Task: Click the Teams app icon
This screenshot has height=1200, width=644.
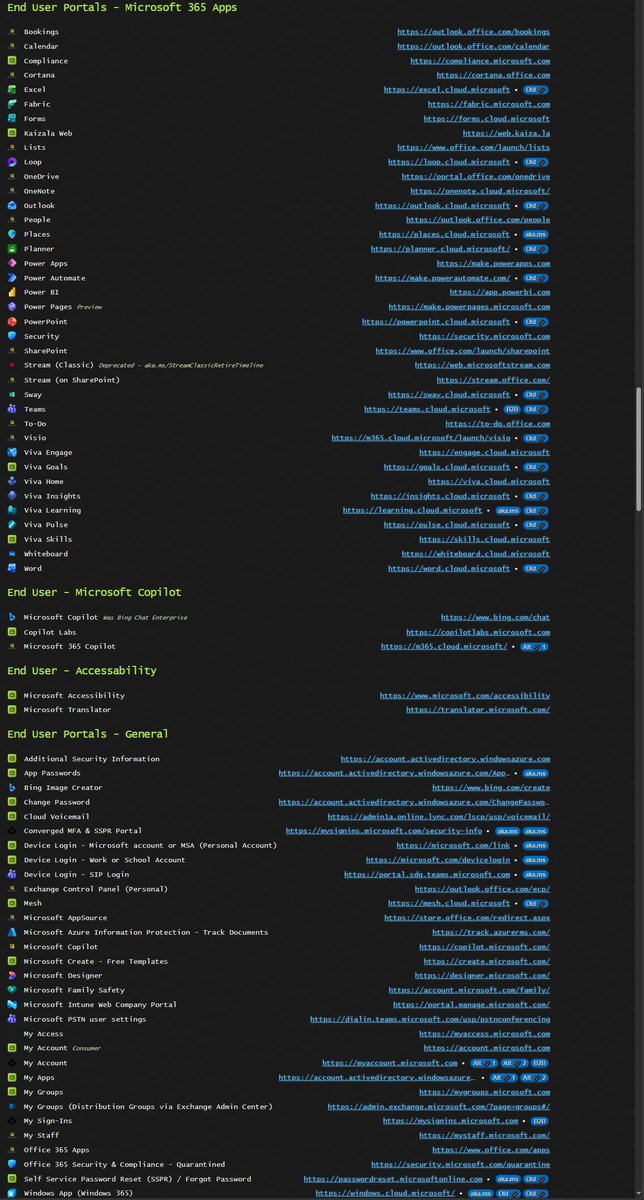Action: coord(12,409)
